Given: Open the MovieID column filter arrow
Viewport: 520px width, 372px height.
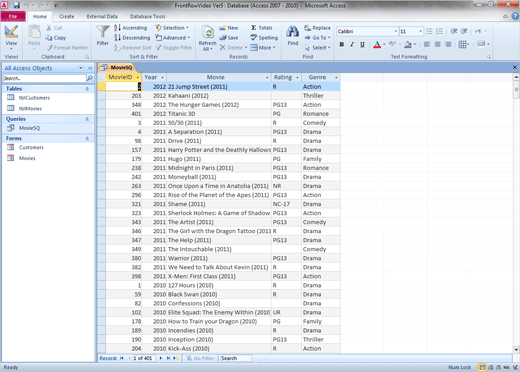Looking at the screenshot, I should 137,77.
